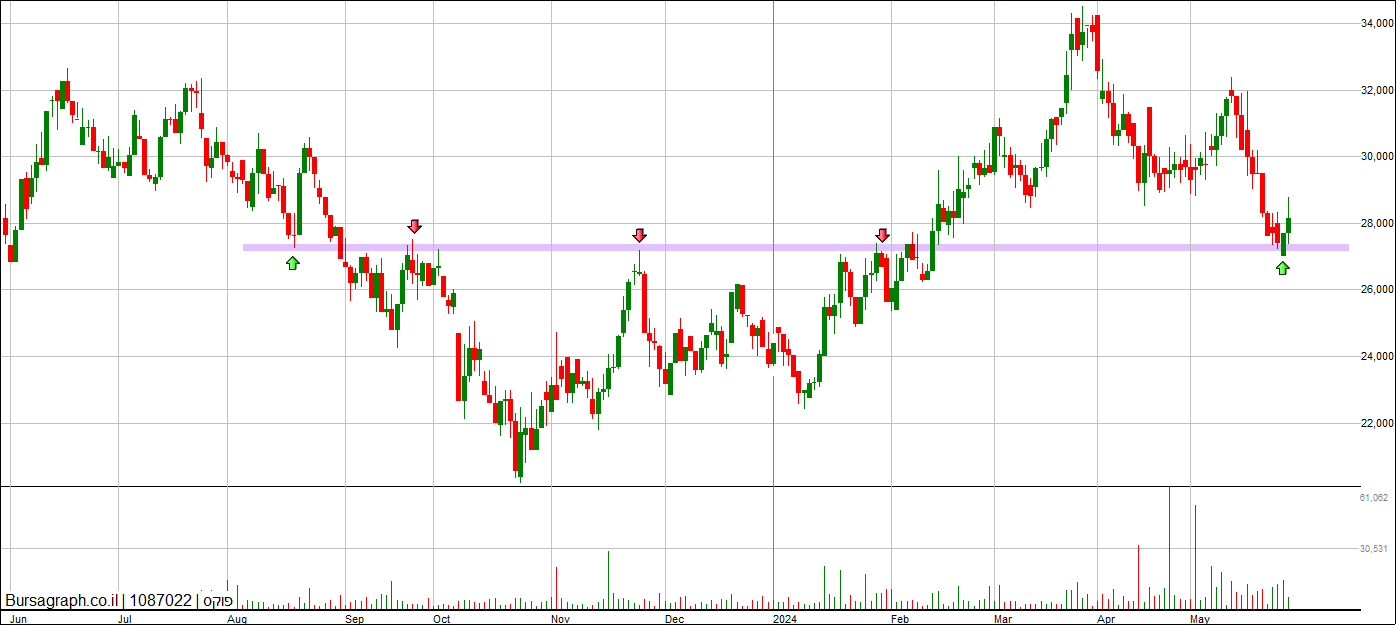1396x625 pixels.
Task: Click the tallest volume bar in April
Action: click(1168, 548)
